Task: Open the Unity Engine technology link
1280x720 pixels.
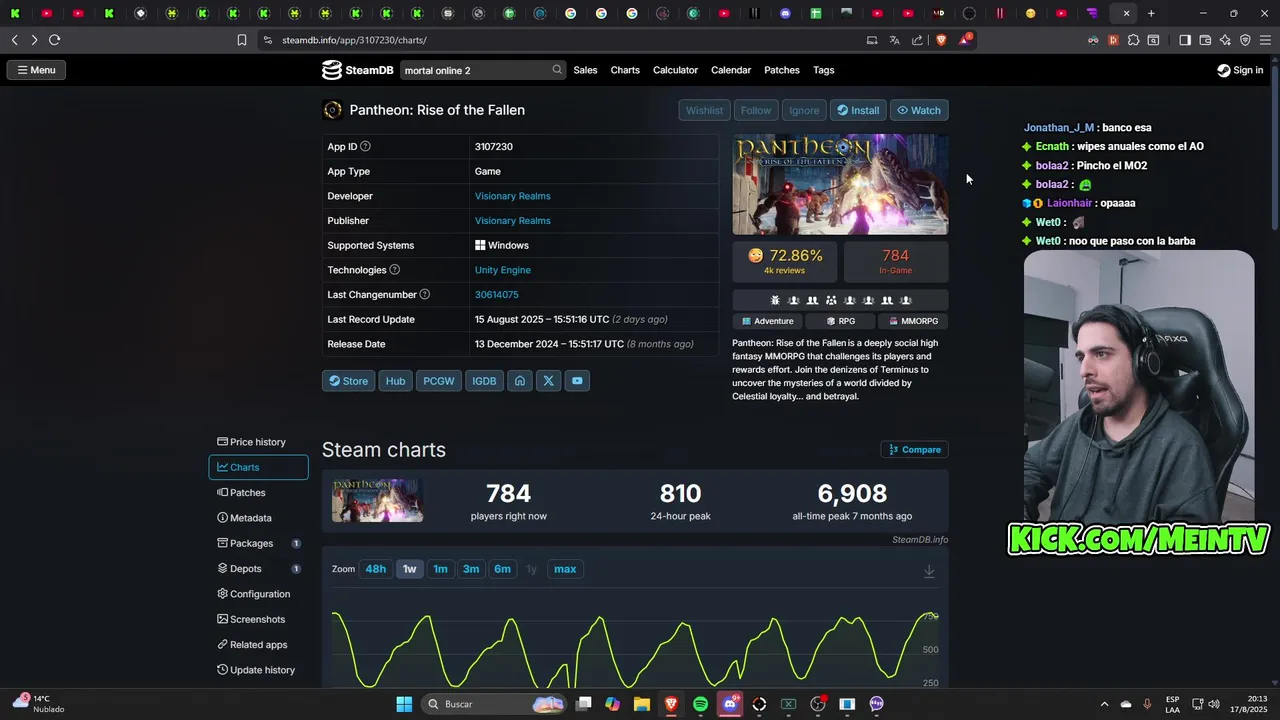Action: 503,270
